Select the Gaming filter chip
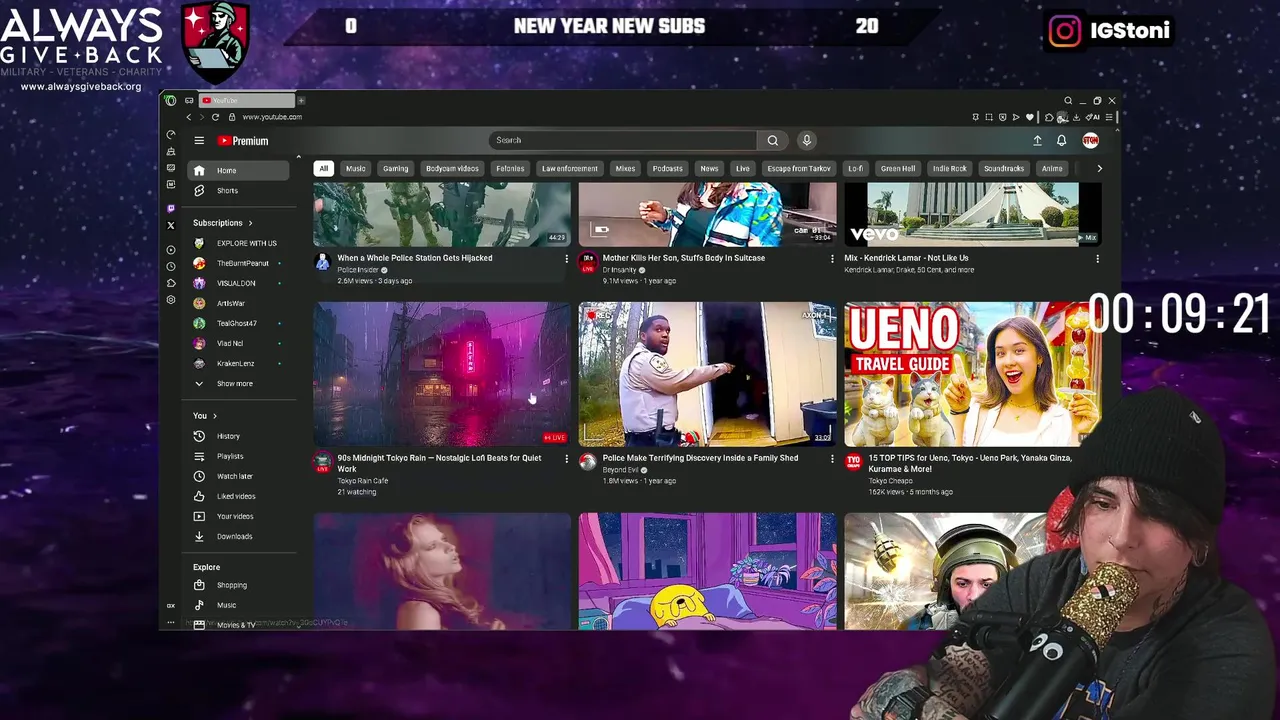This screenshot has height=720, width=1280. pos(395,168)
